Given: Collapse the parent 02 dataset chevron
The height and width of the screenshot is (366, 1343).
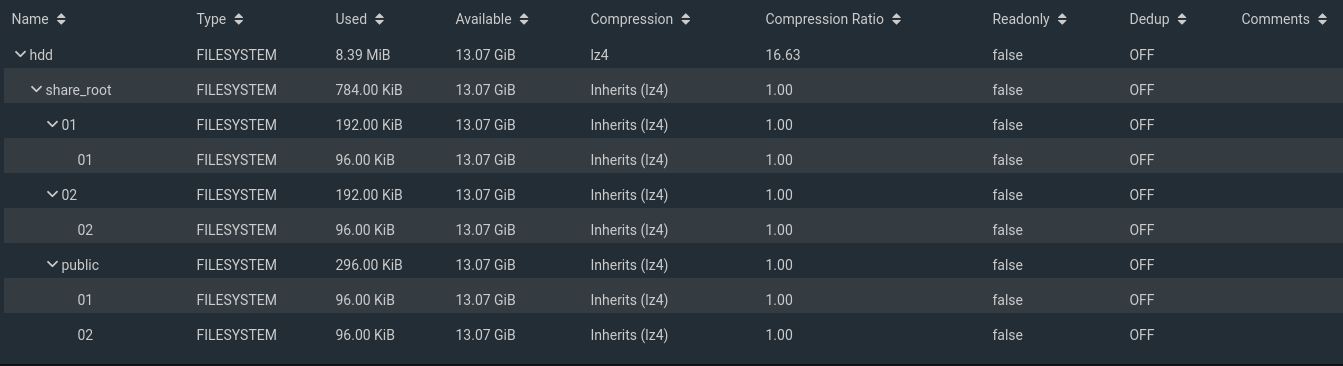Looking at the screenshot, I should (52, 194).
